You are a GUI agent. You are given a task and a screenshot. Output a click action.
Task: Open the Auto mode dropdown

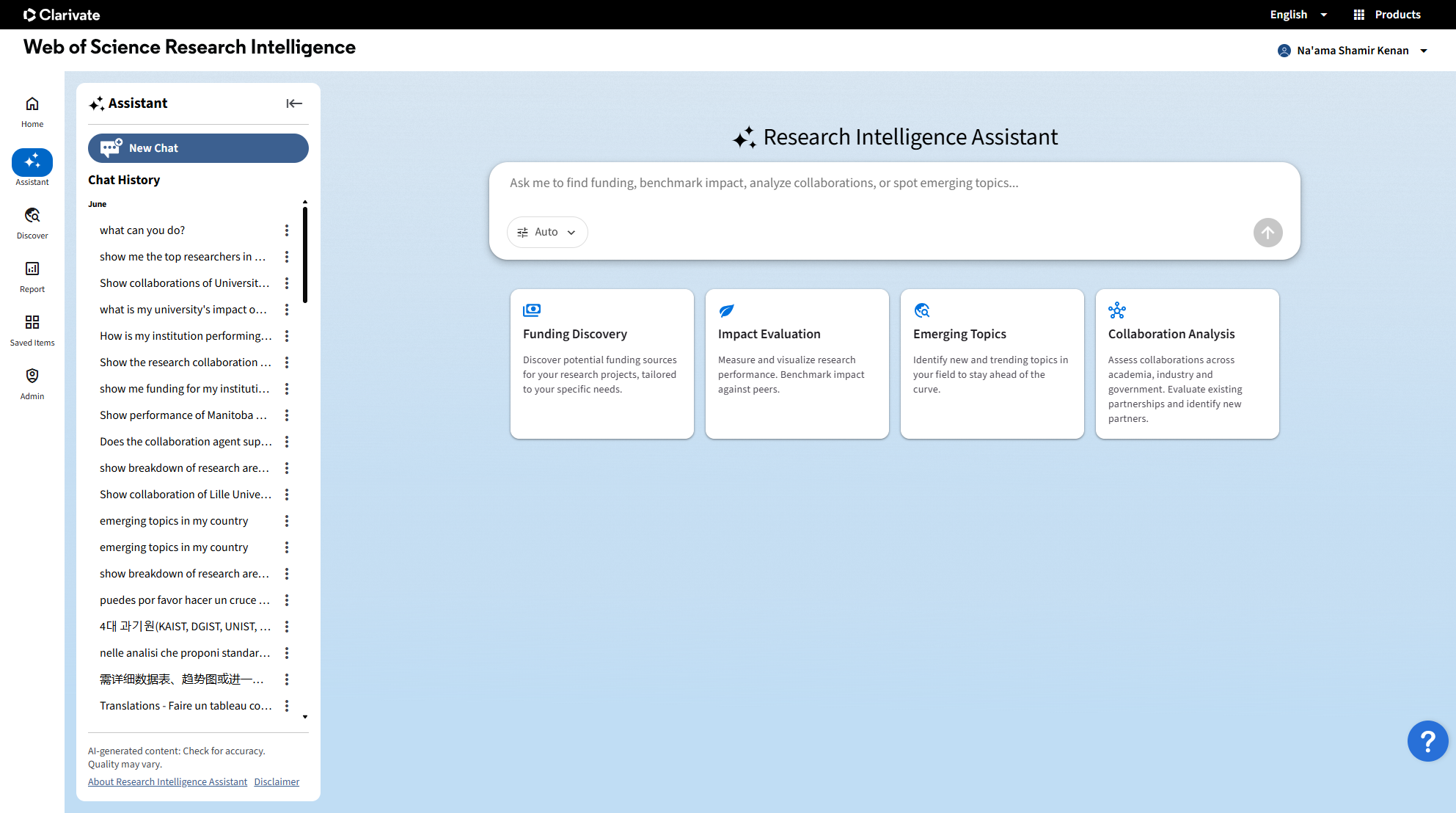click(547, 232)
